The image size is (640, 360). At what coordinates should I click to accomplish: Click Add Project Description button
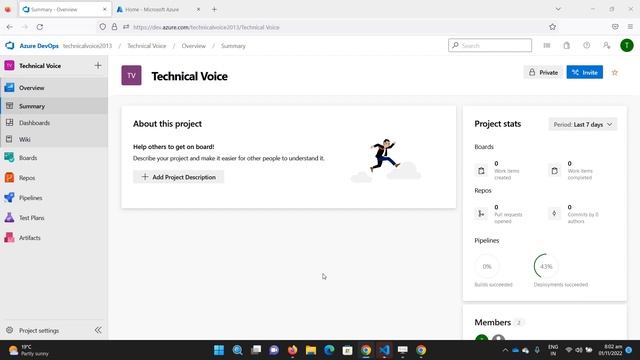178,177
